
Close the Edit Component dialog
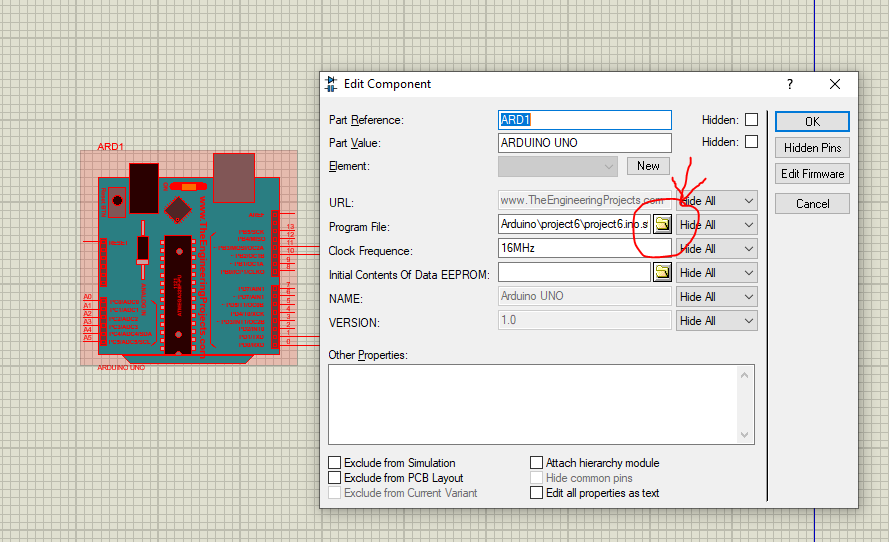point(835,84)
